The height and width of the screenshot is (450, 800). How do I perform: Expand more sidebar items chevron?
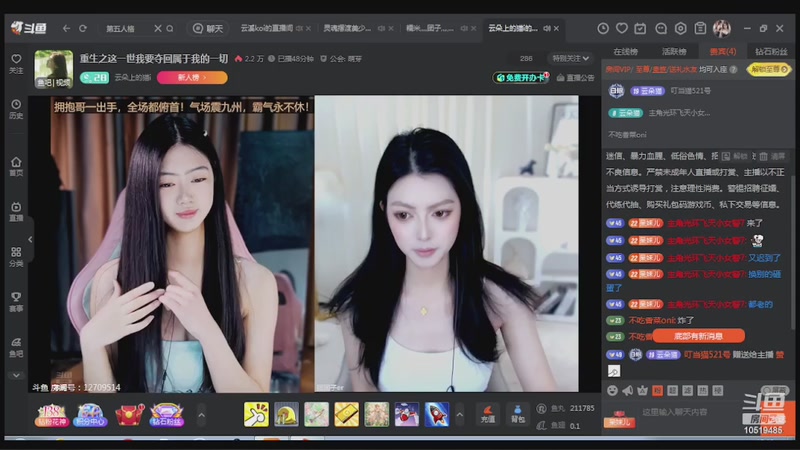pos(16,375)
